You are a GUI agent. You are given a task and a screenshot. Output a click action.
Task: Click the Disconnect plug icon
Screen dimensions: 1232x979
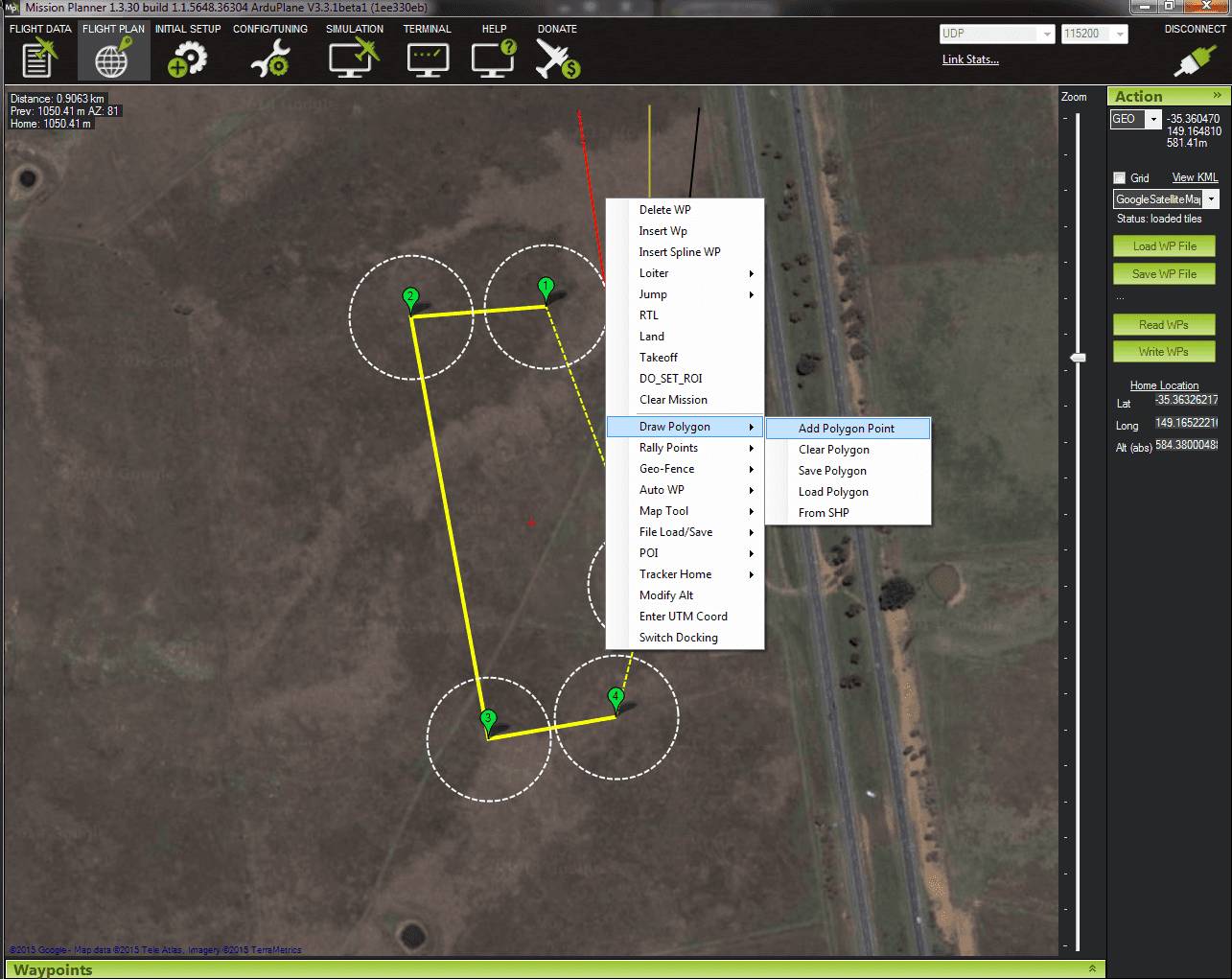coord(1194,59)
